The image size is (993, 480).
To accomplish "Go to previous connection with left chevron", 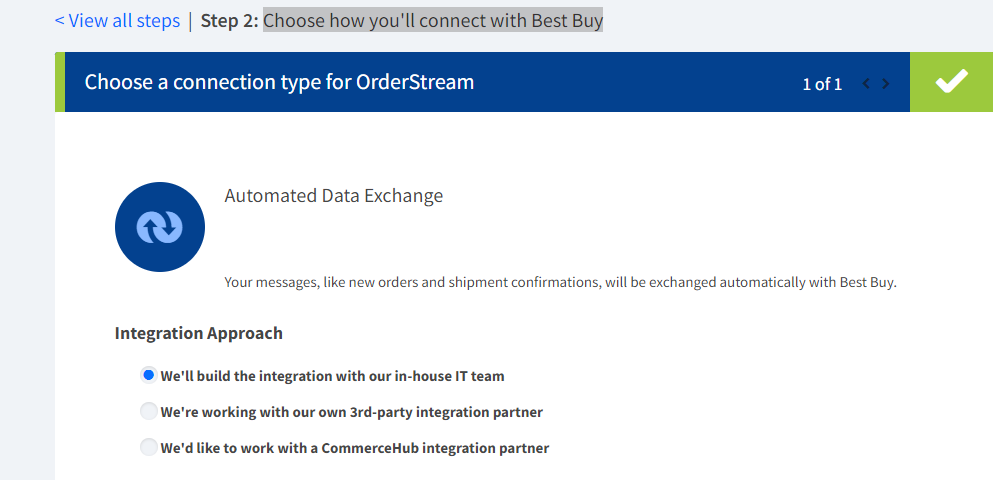I will click(x=866, y=84).
